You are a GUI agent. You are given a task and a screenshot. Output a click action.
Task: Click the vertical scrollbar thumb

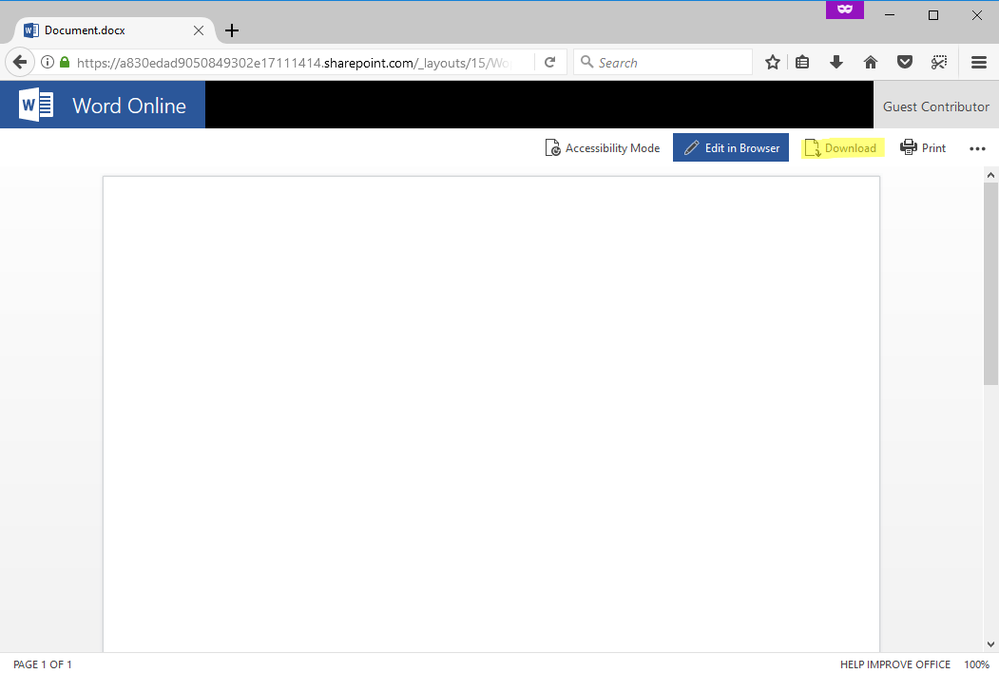coord(991,283)
